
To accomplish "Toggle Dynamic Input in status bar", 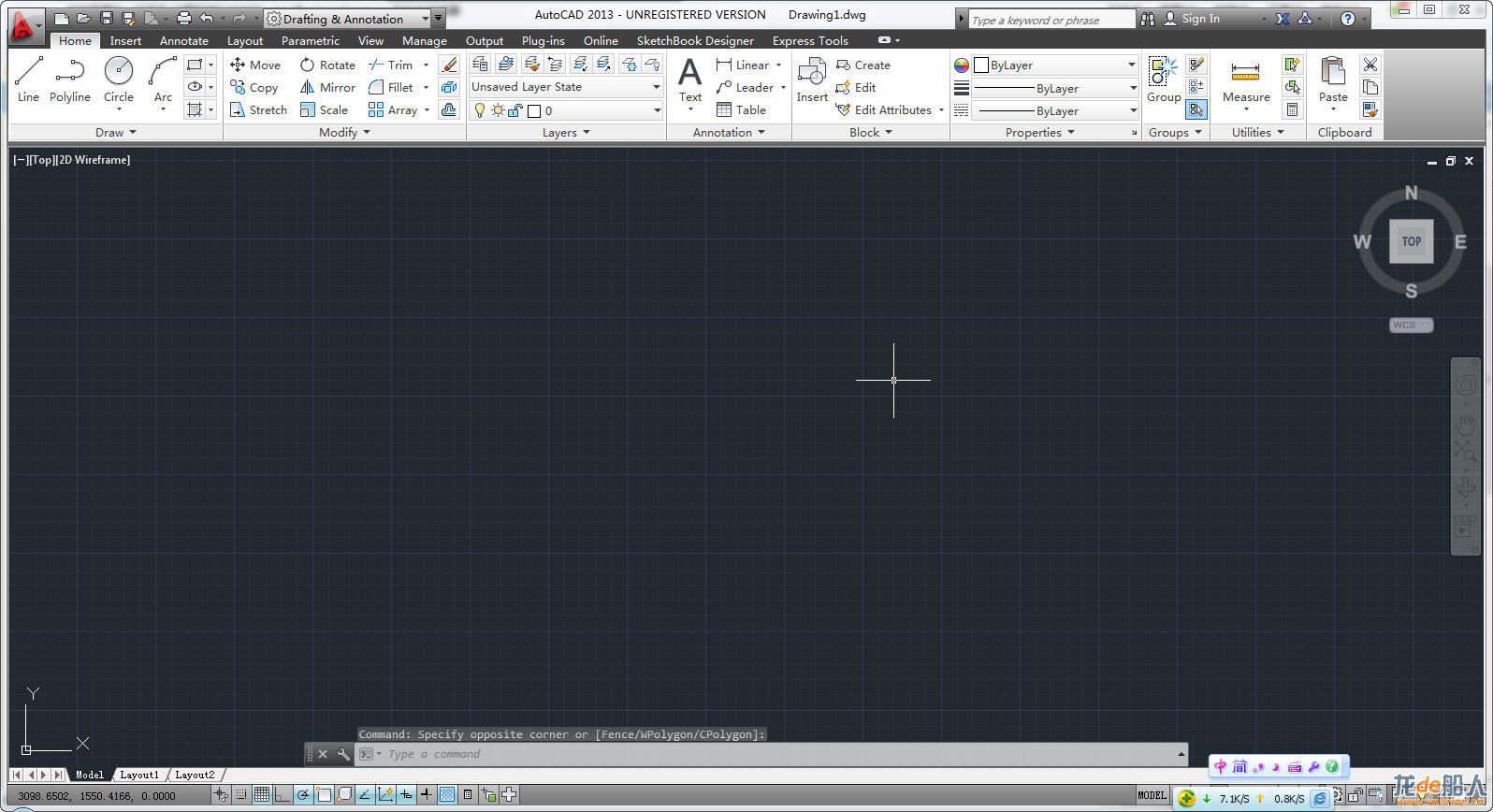I will (406, 795).
